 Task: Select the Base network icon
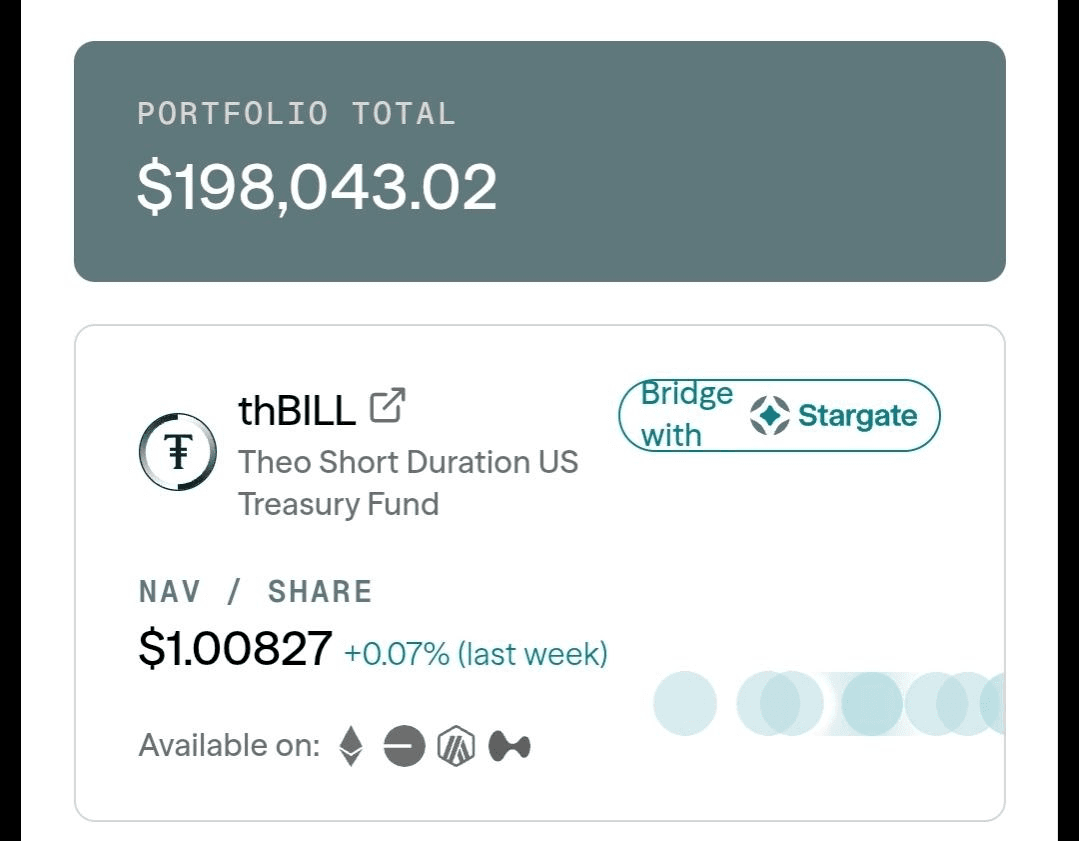click(x=404, y=746)
